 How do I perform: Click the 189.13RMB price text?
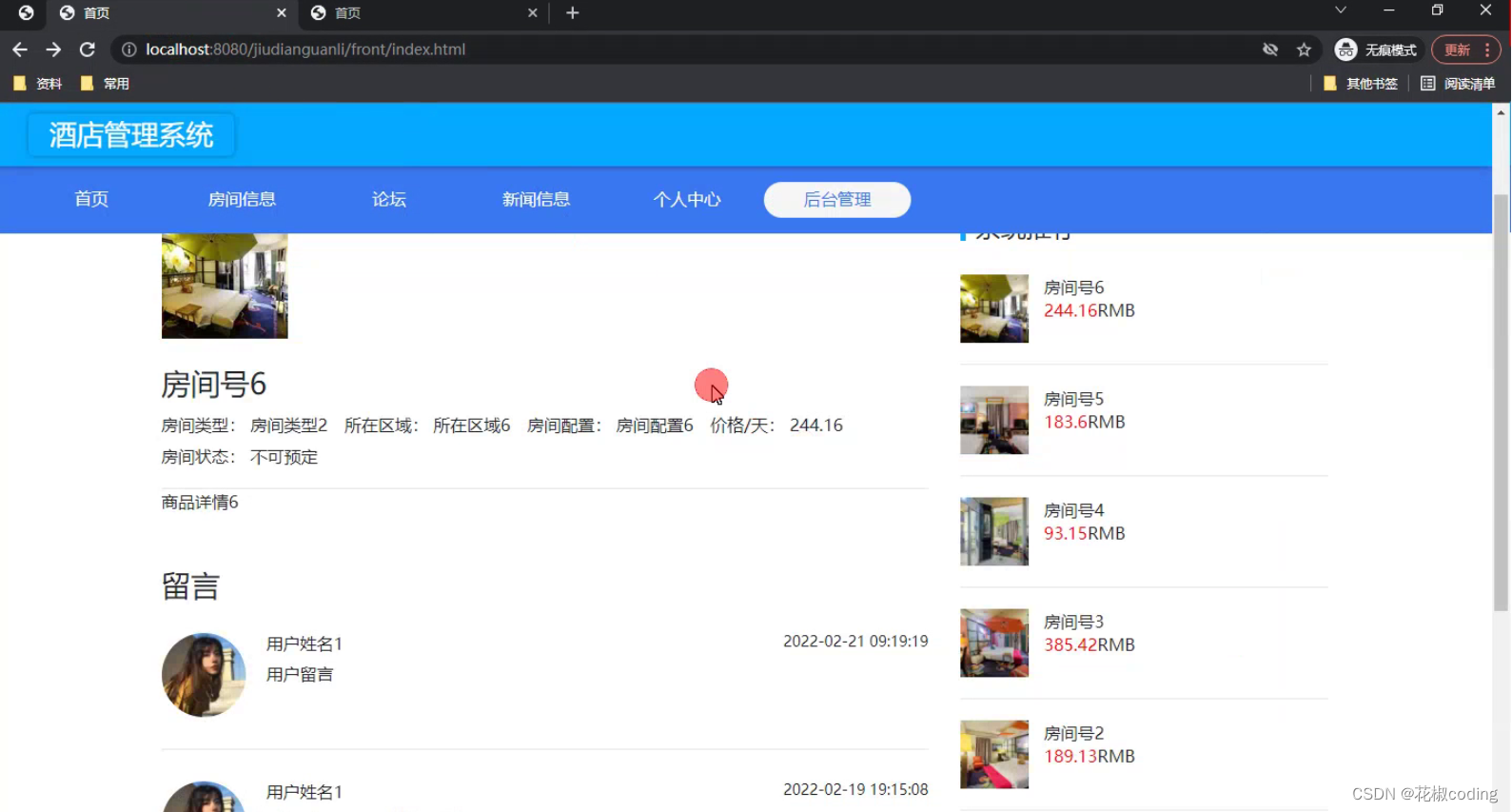click(x=1089, y=756)
